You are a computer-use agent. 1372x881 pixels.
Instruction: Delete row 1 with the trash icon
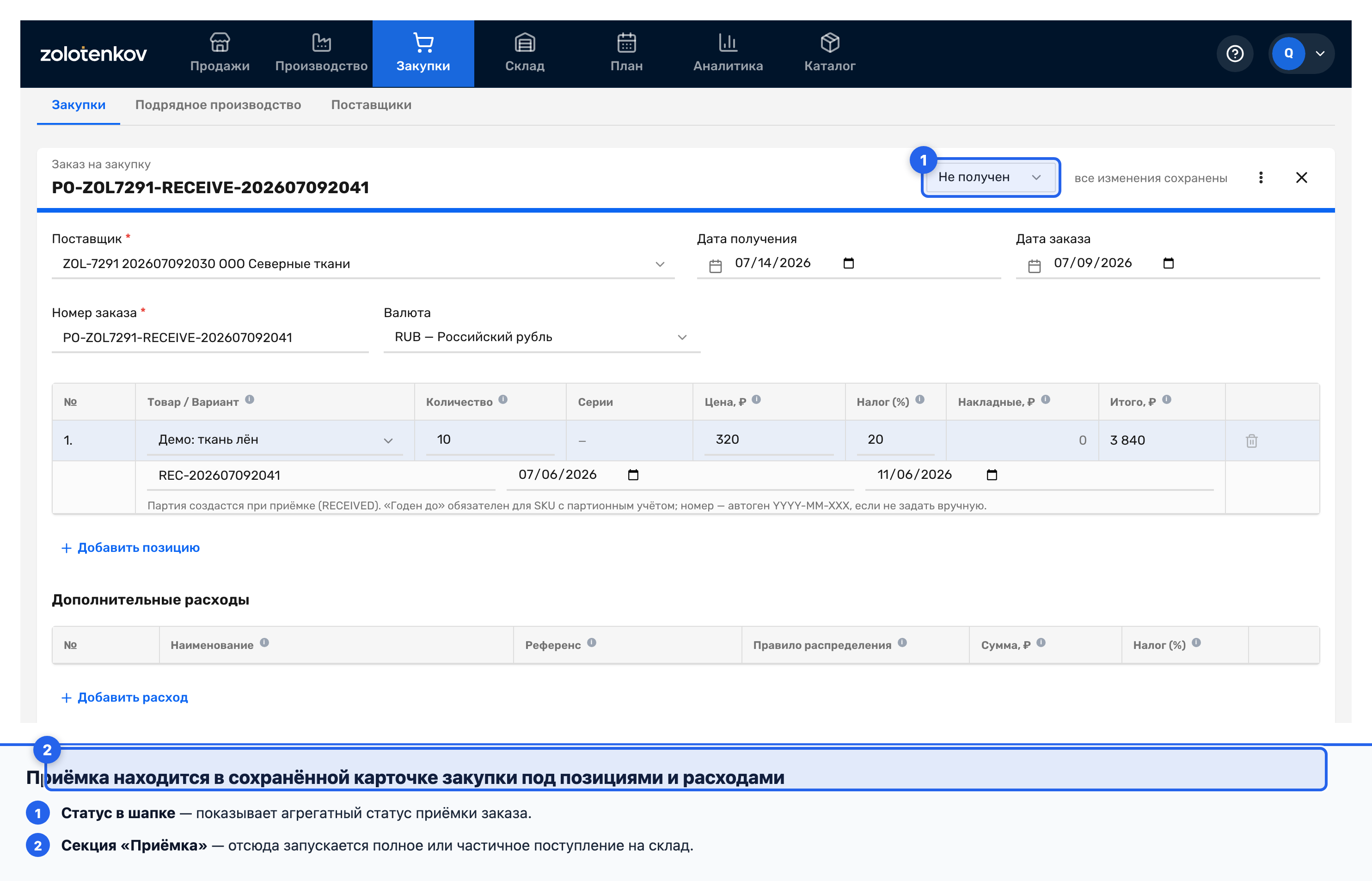1251,440
